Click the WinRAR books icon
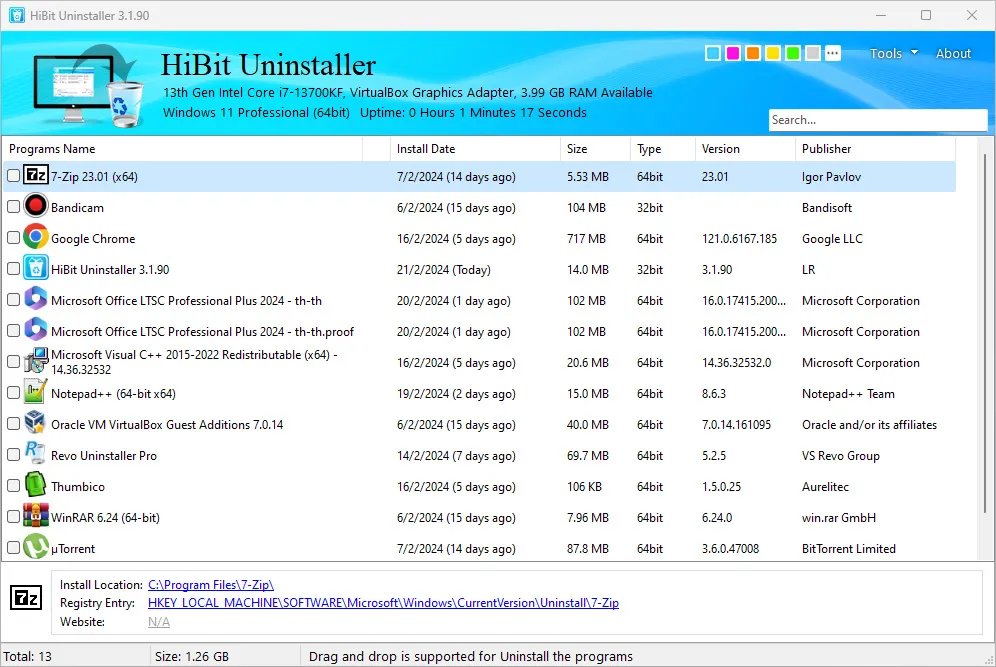Viewport: 996px width, 667px height. click(36, 516)
